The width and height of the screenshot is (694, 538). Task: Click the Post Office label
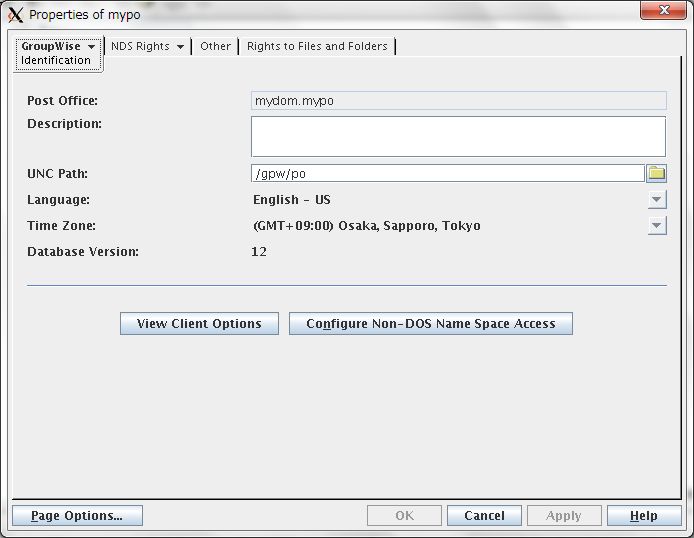(x=62, y=100)
